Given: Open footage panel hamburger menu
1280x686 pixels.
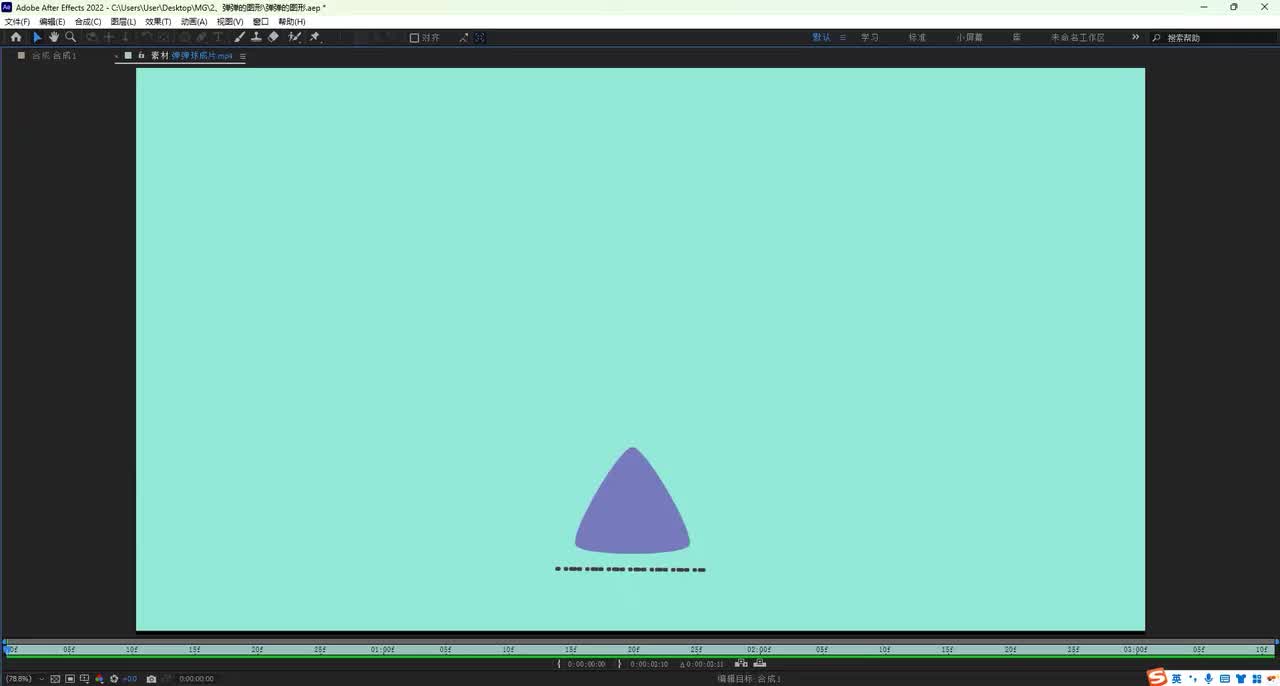Looking at the screenshot, I should 243,56.
